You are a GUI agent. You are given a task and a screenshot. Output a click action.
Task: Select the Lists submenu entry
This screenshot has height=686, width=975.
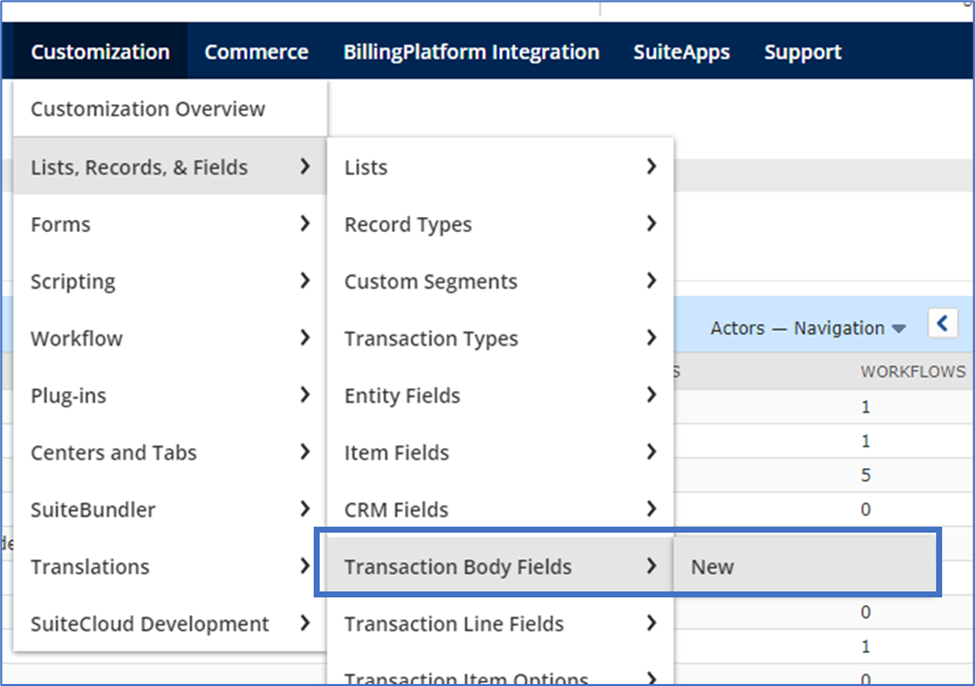(500, 167)
